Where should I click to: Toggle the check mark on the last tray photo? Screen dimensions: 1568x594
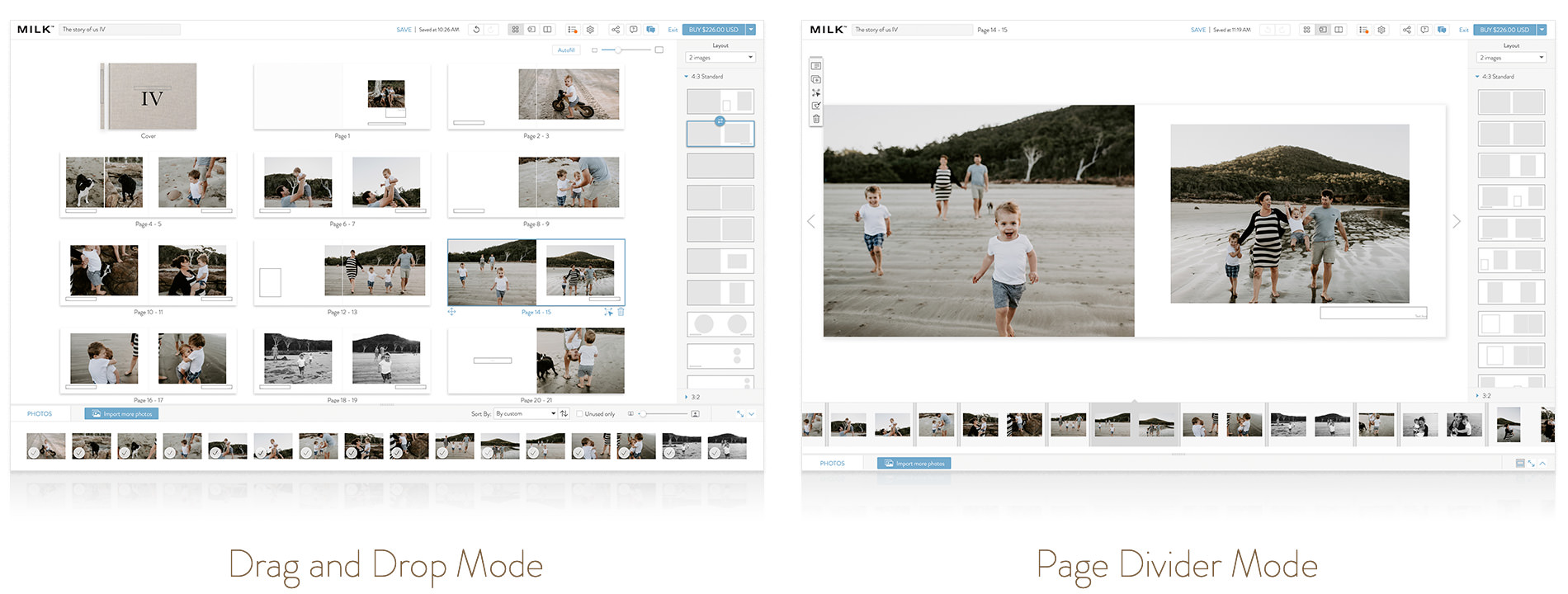click(715, 453)
